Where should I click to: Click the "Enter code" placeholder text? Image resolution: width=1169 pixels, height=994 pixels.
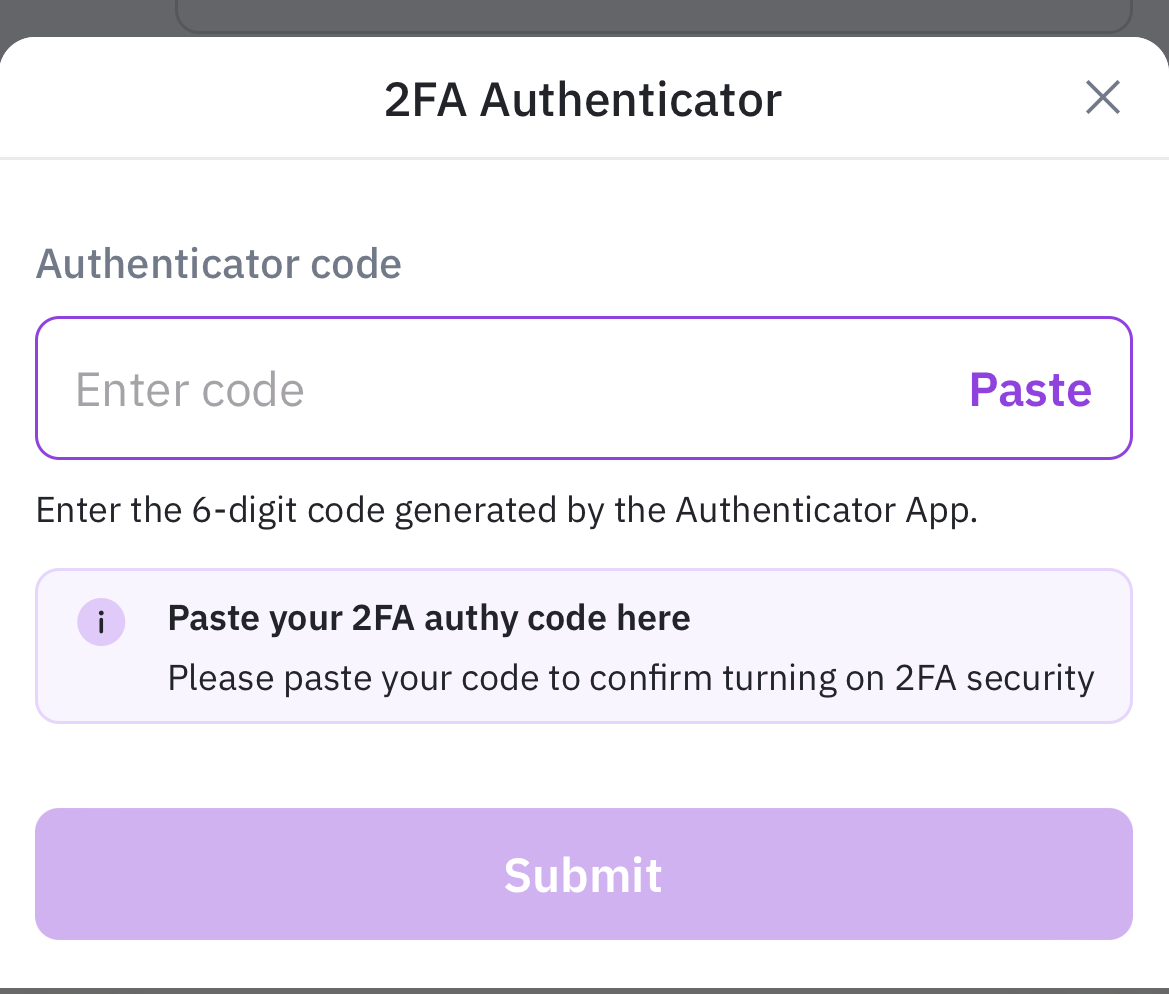(x=190, y=389)
